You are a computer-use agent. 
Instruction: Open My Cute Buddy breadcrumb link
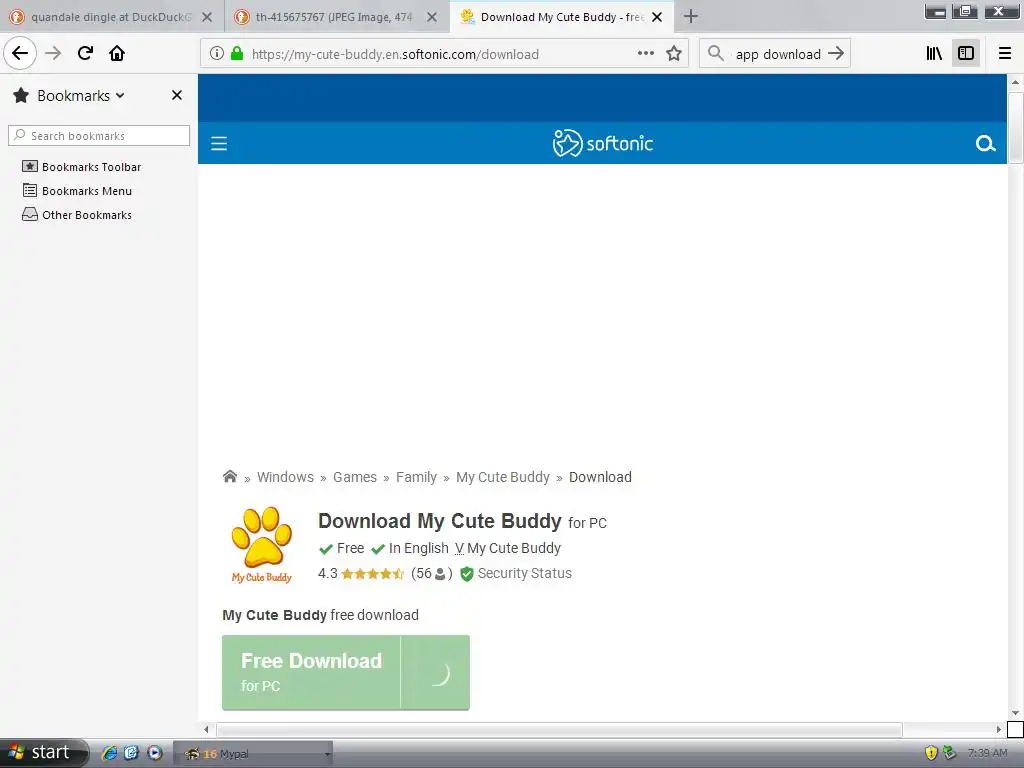(x=503, y=477)
